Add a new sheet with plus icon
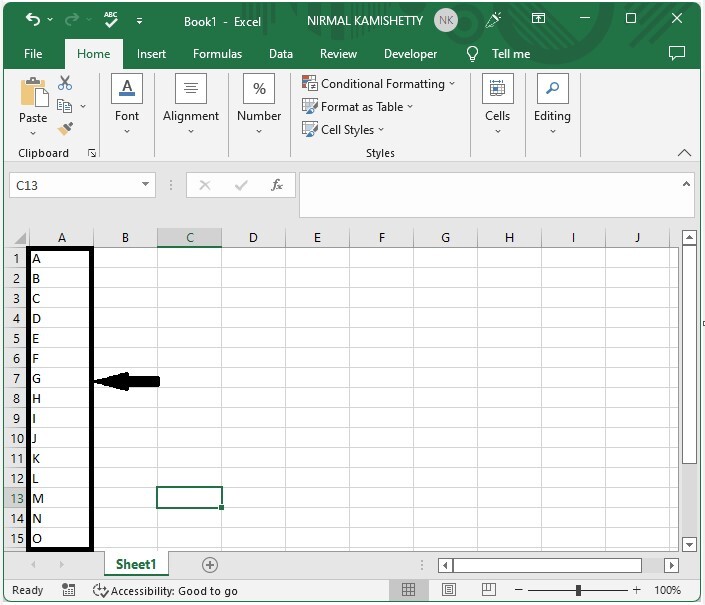Screen dimensions: 705x605 pyautogui.click(x=210, y=565)
